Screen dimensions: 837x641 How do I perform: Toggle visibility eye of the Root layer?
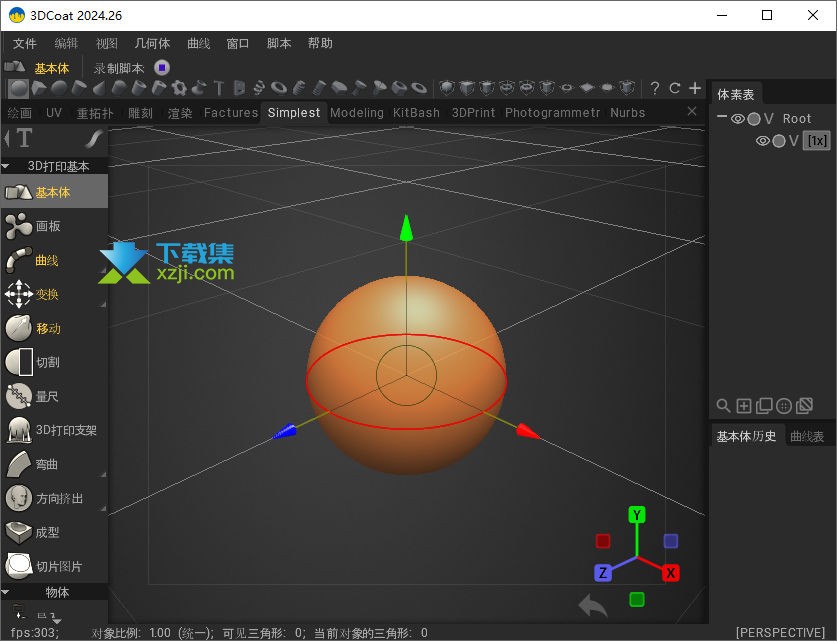point(738,119)
